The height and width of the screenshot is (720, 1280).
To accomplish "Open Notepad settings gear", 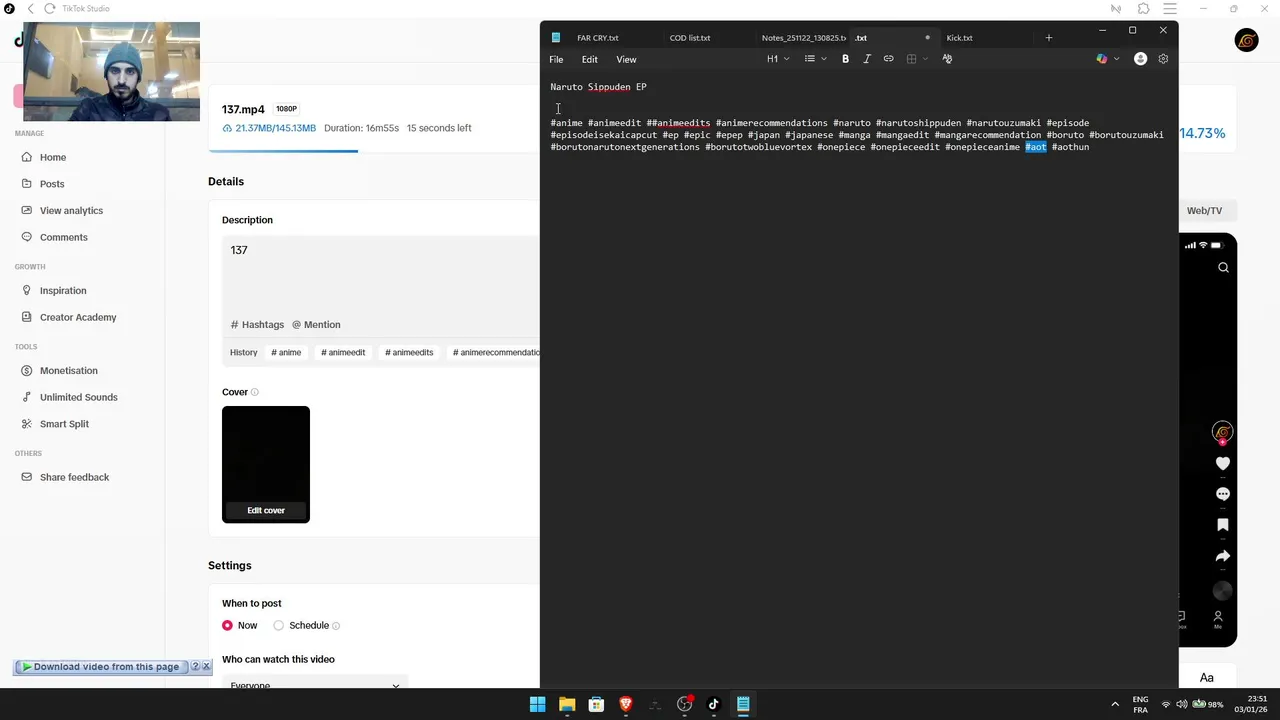I will click(x=1163, y=59).
